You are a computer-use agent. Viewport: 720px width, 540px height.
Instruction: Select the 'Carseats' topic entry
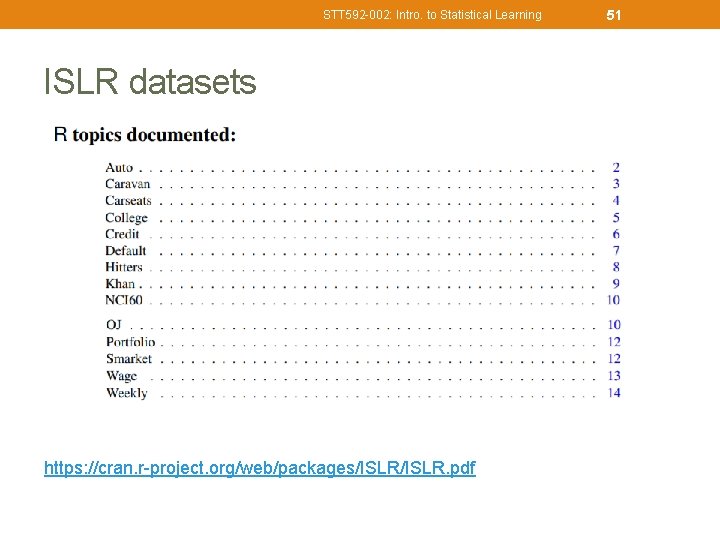point(128,201)
